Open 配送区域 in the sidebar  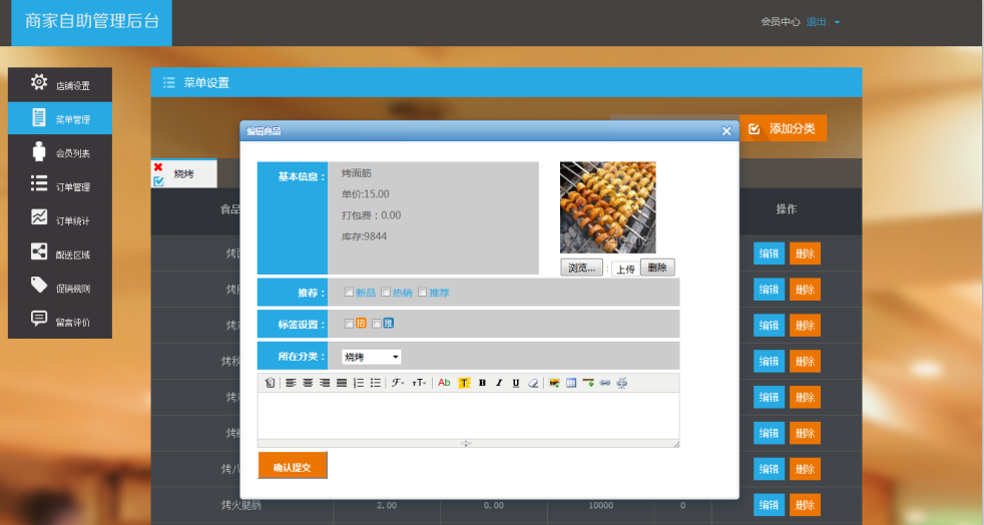(60, 253)
